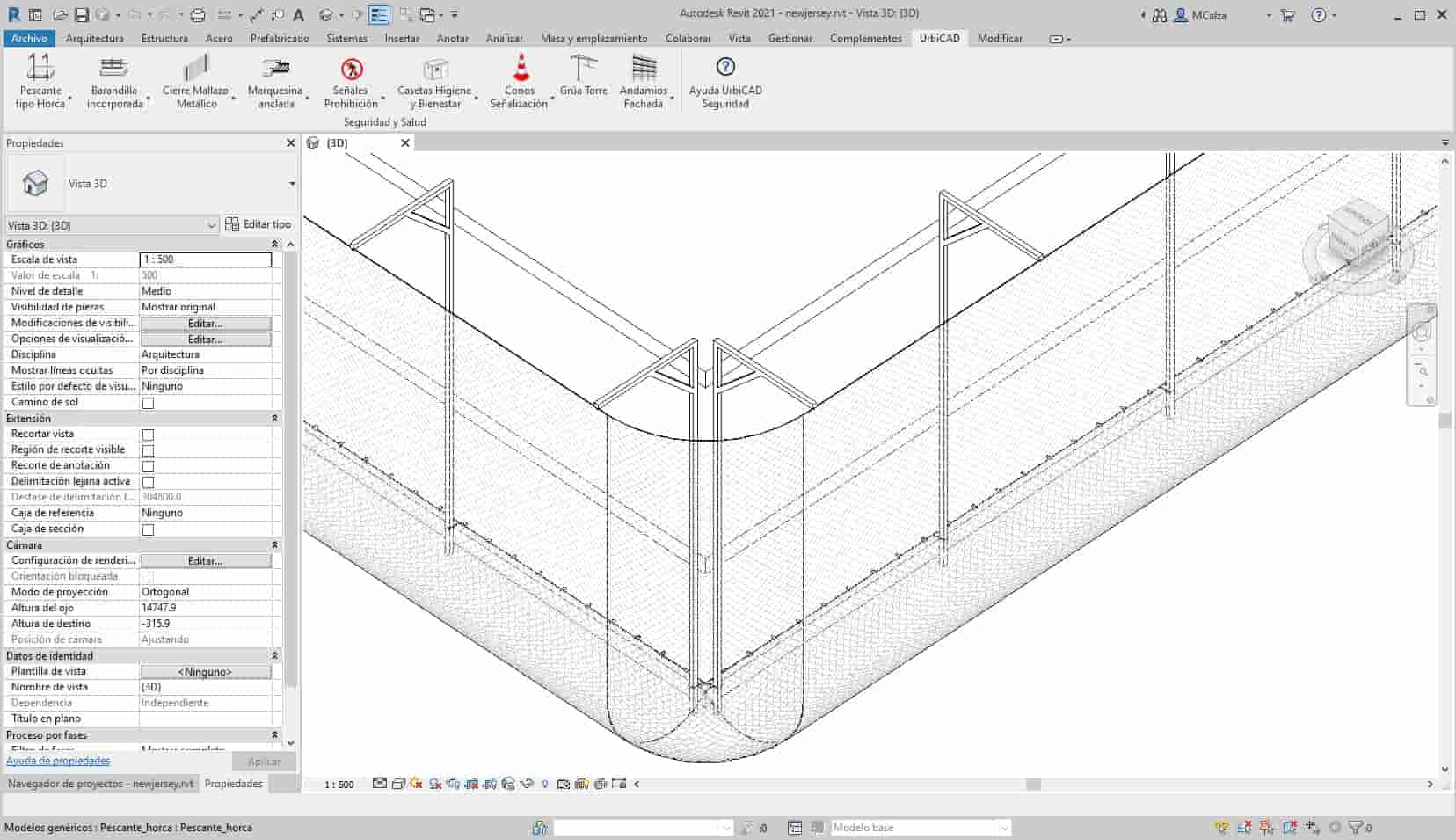Click the Nombre de vista {3D} field
This screenshot has width=1456, height=840.
click(206, 687)
